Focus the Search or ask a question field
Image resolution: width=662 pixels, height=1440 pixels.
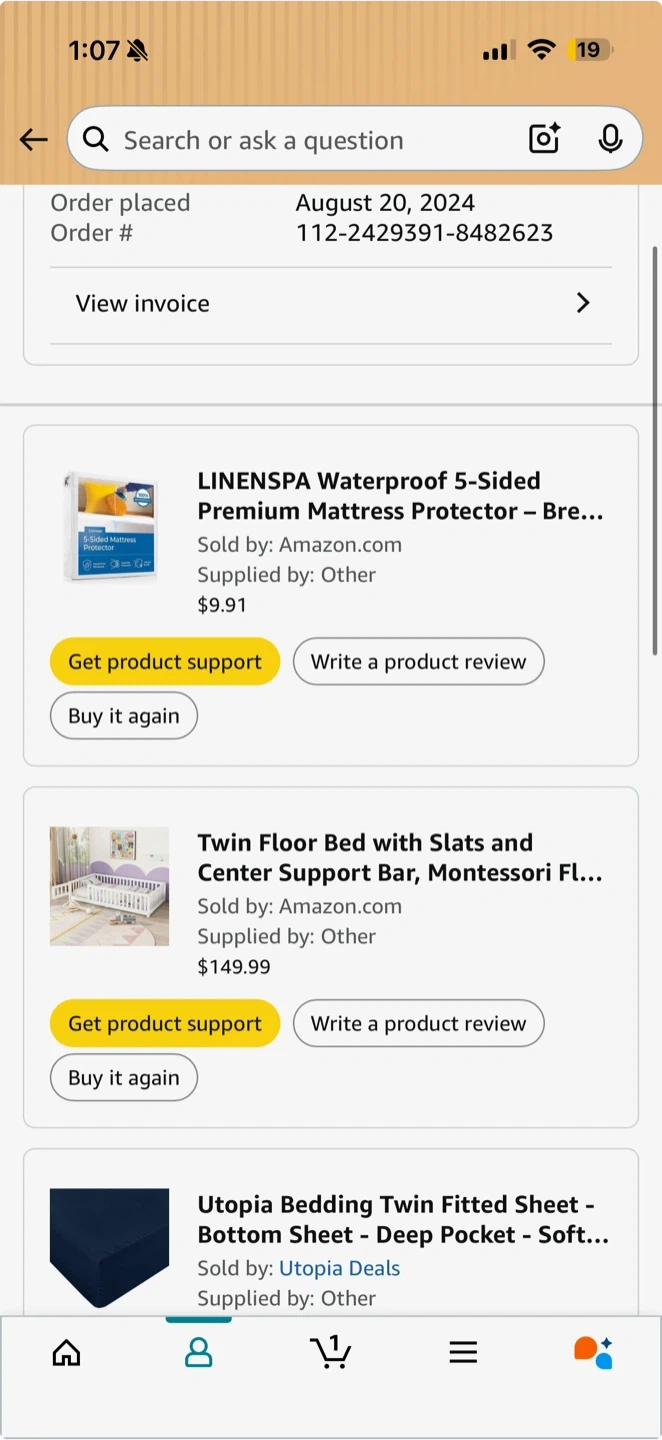pos(310,140)
